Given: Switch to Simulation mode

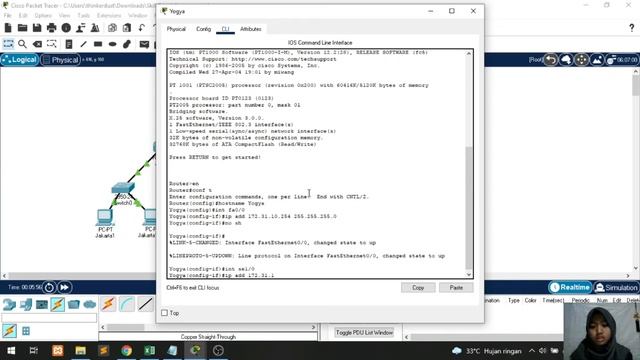Looking at the screenshot, I should pyautogui.click(x=616, y=287).
